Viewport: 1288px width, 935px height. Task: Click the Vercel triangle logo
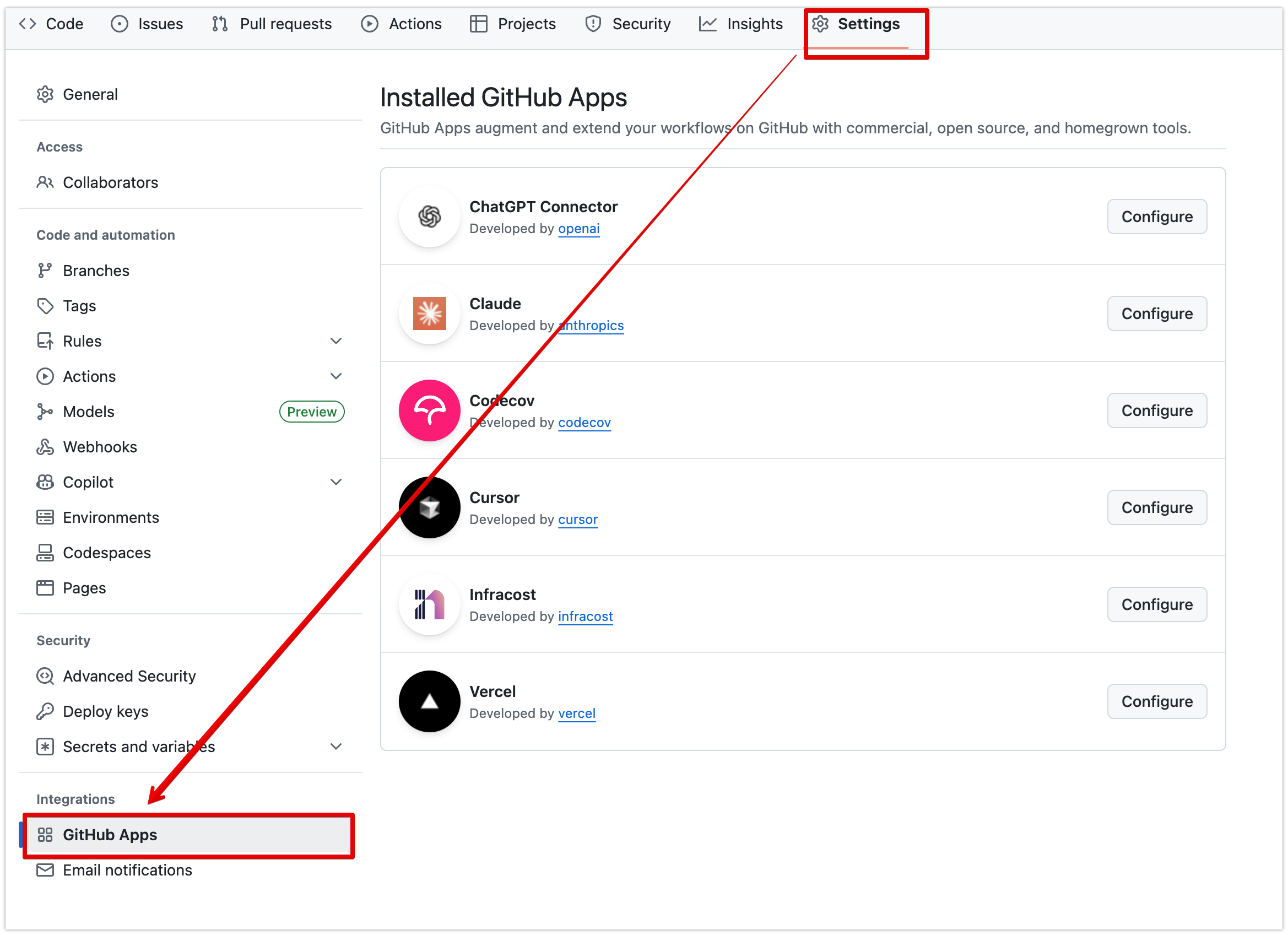pos(429,701)
